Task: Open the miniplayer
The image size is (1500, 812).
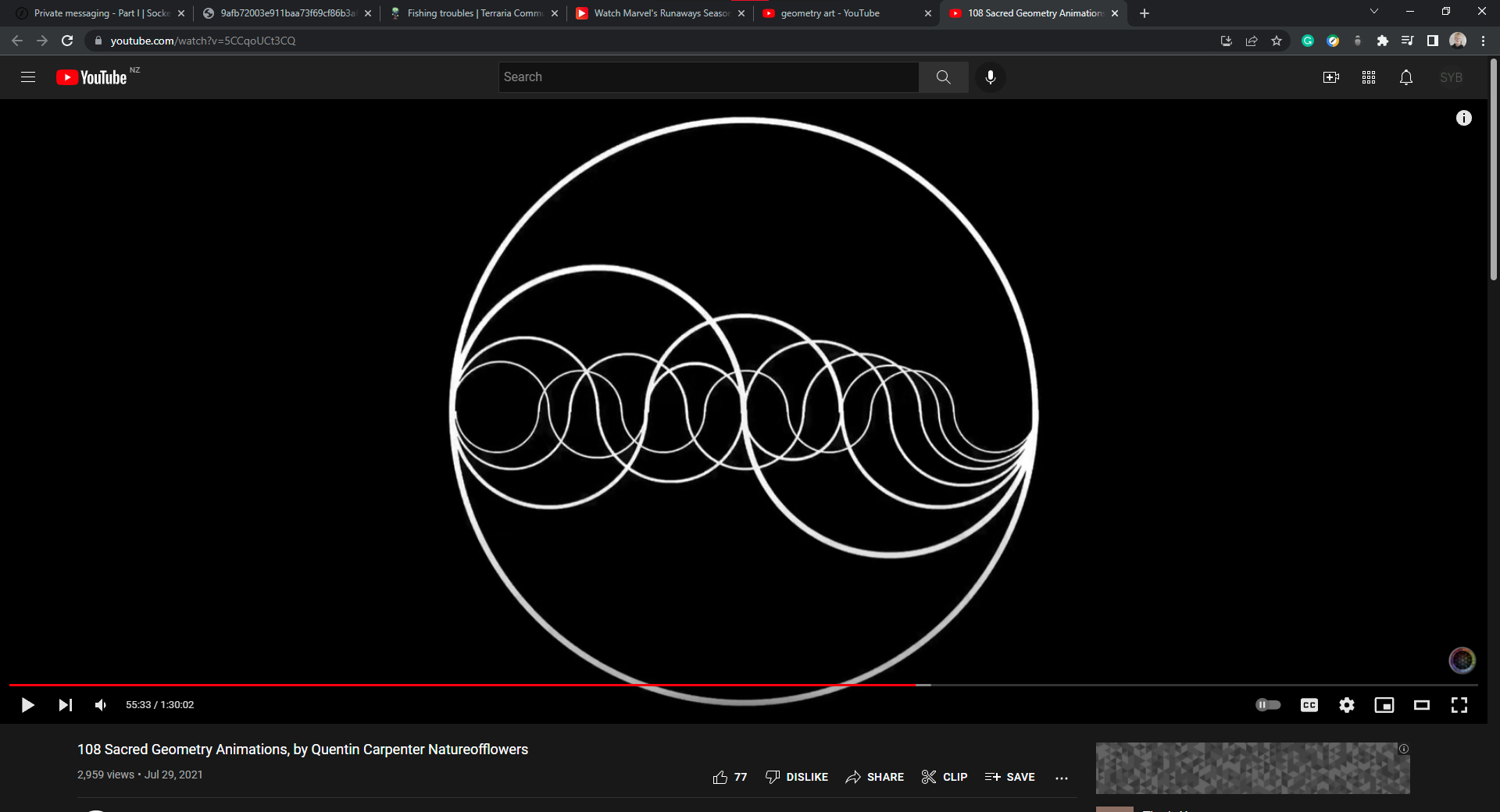Action: [1384, 705]
